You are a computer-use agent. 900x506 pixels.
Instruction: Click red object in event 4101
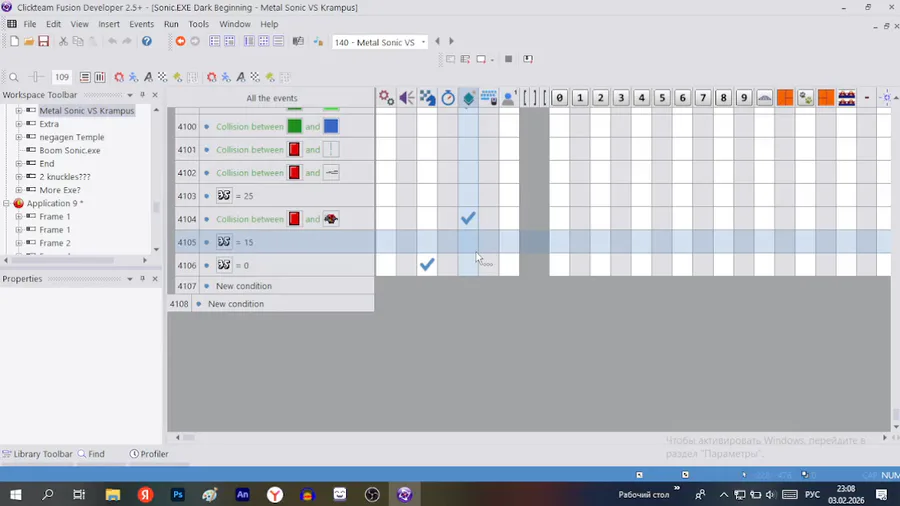[x=294, y=150]
